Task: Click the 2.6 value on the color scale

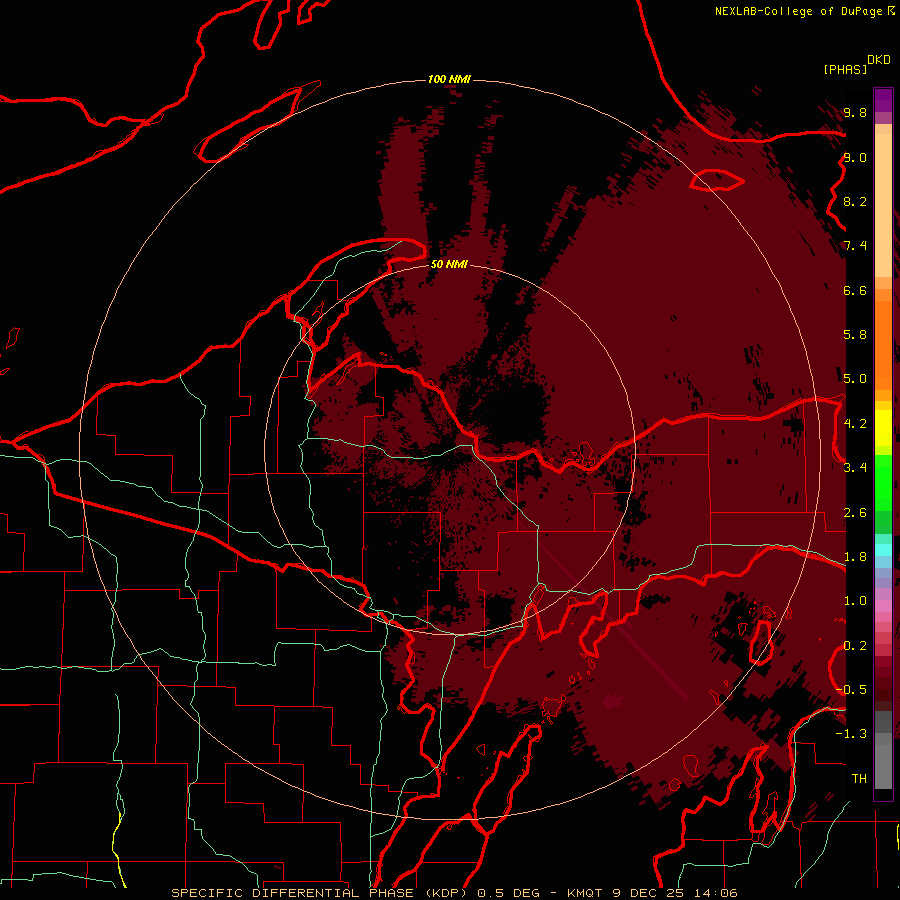Action: (855, 513)
